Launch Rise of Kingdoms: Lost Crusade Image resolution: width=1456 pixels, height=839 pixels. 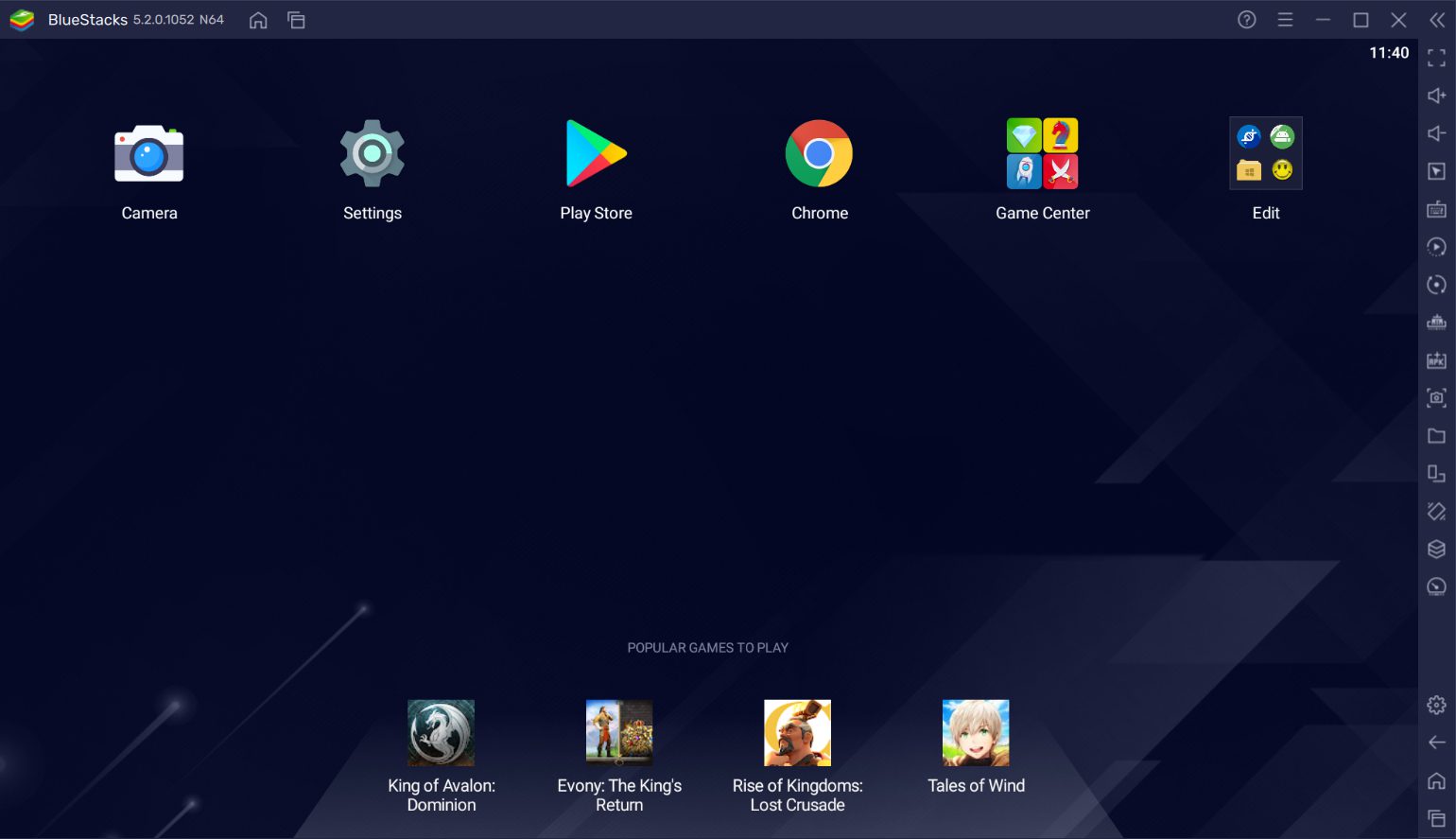point(797,733)
